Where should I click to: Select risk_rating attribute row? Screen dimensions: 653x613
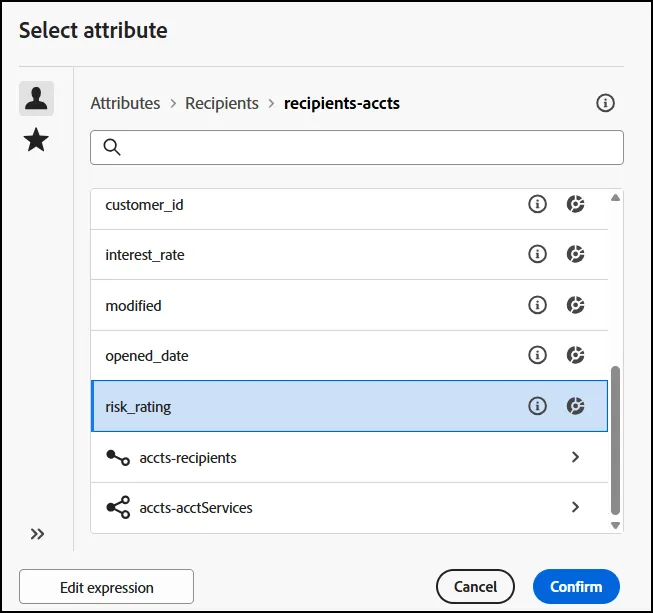tap(349, 406)
